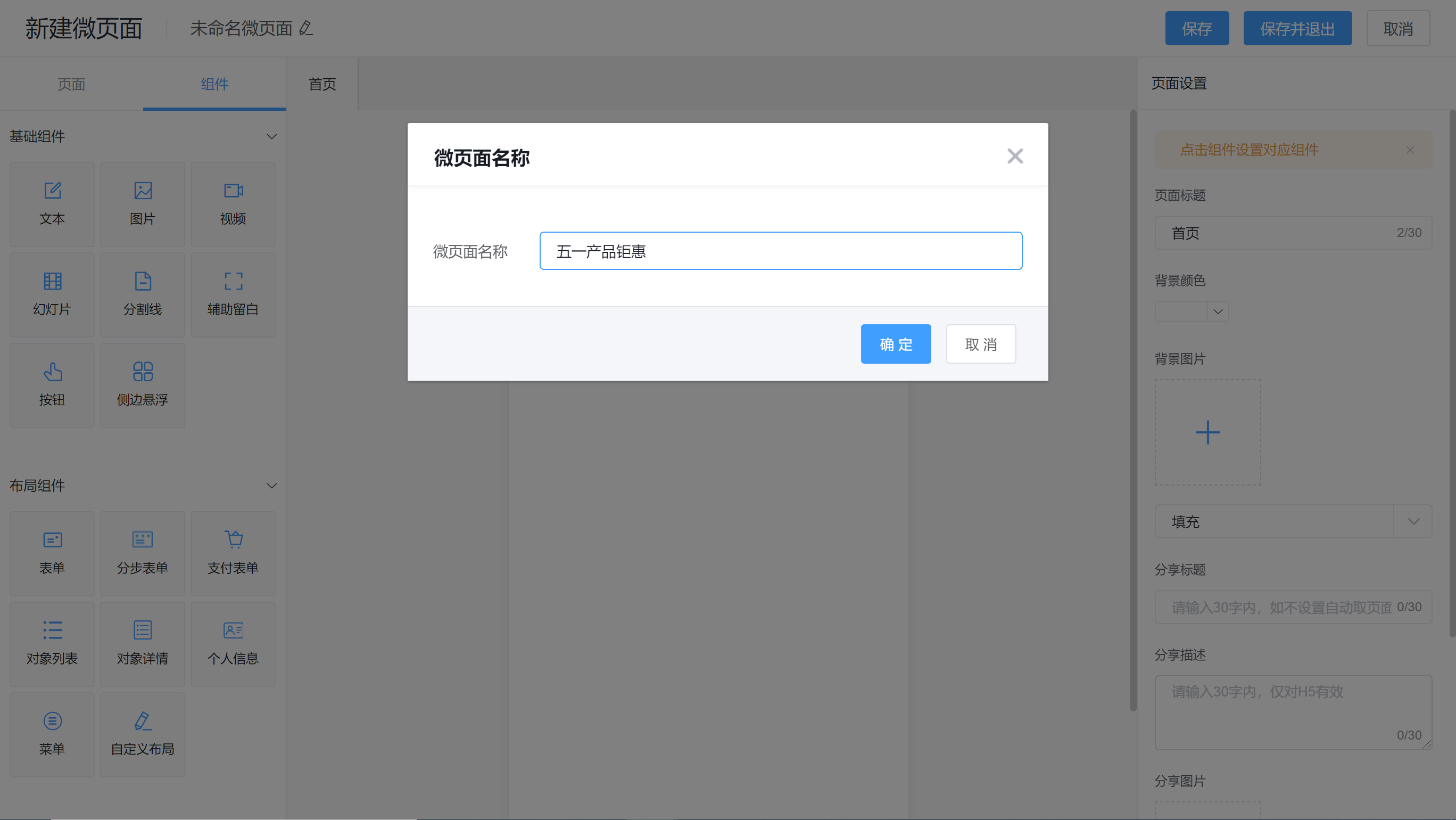Click 取消 in the name dialog
Viewport: 1456px width, 820px height.
pyautogui.click(x=981, y=344)
